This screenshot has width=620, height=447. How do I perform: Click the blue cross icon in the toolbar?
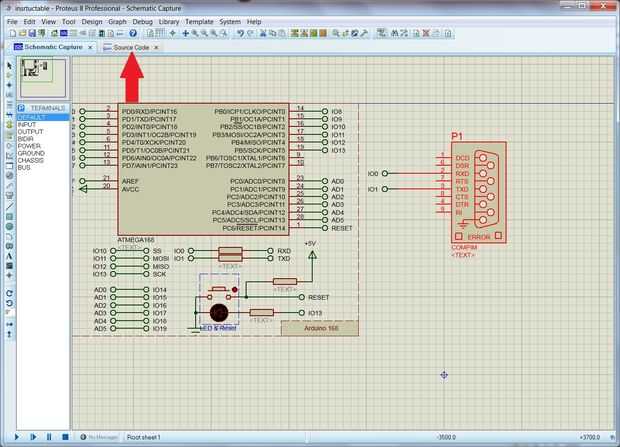[185, 34]
